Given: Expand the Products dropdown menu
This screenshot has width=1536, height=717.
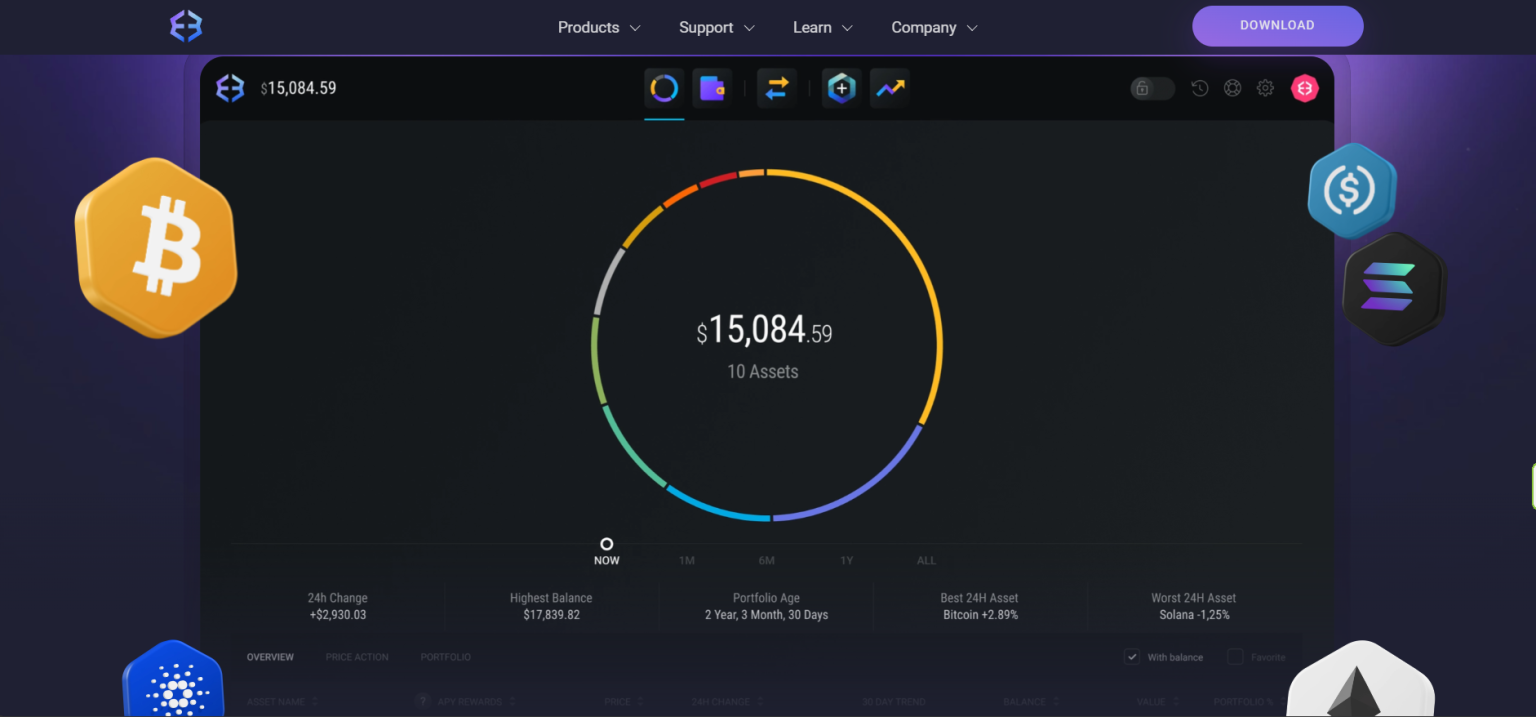Looking at the screenshot, I should (598, 28).
